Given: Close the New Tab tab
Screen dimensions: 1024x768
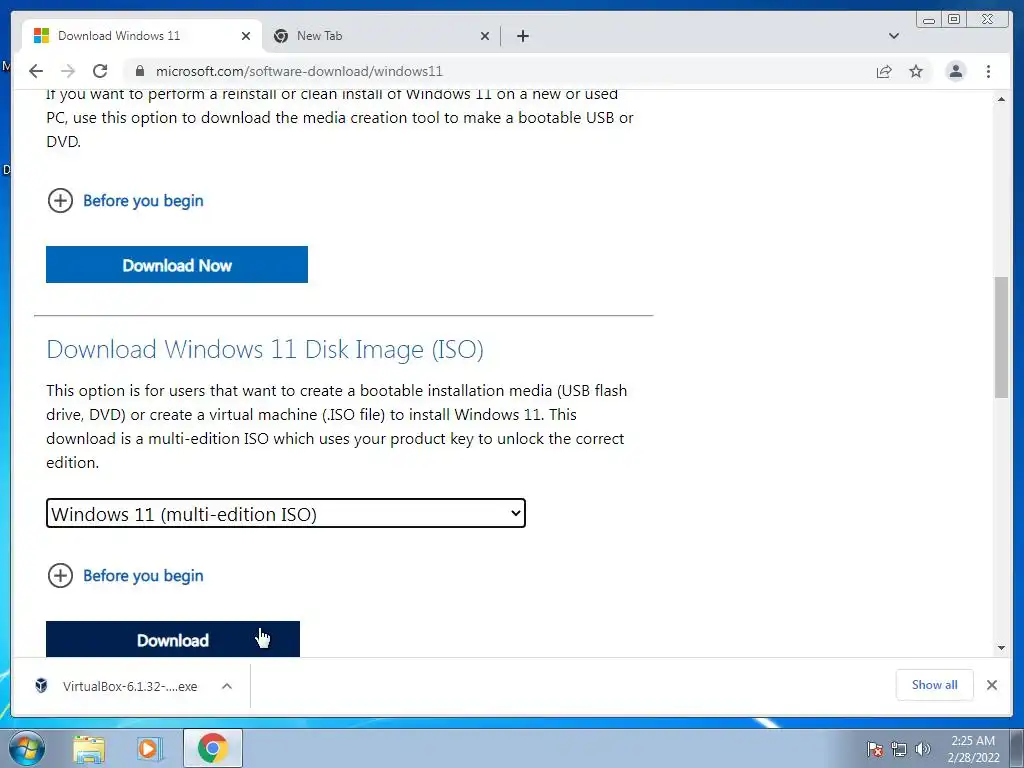Looking at the screenshot, I should coord(485,36).
